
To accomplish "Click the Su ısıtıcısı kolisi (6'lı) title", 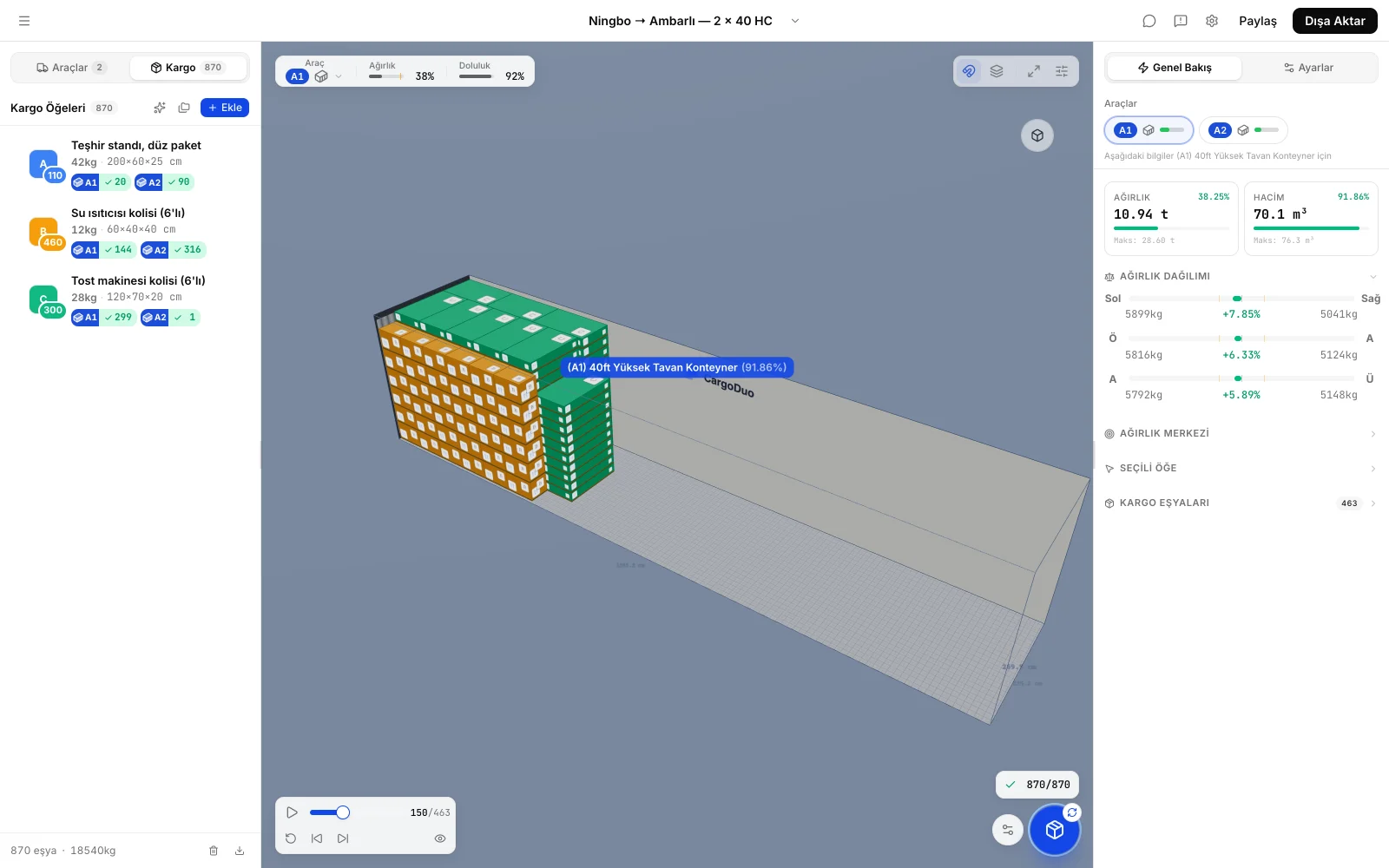I will [128, 214].
